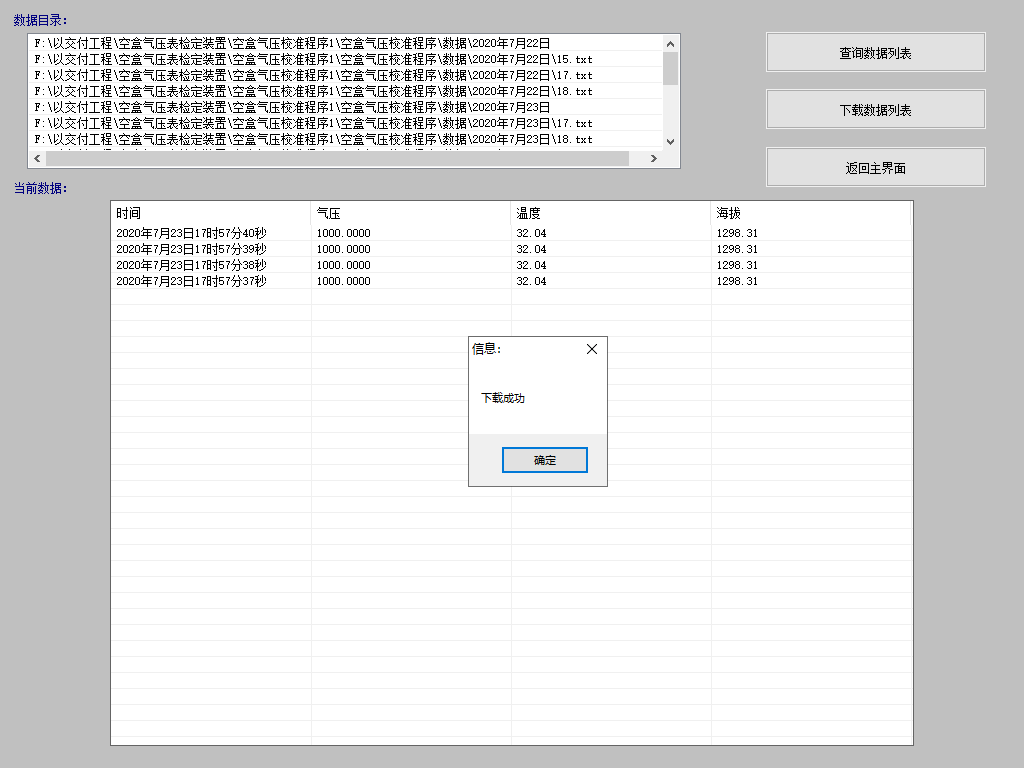Close the 信息 dialog with X
1024x768 pixels.
591,349
